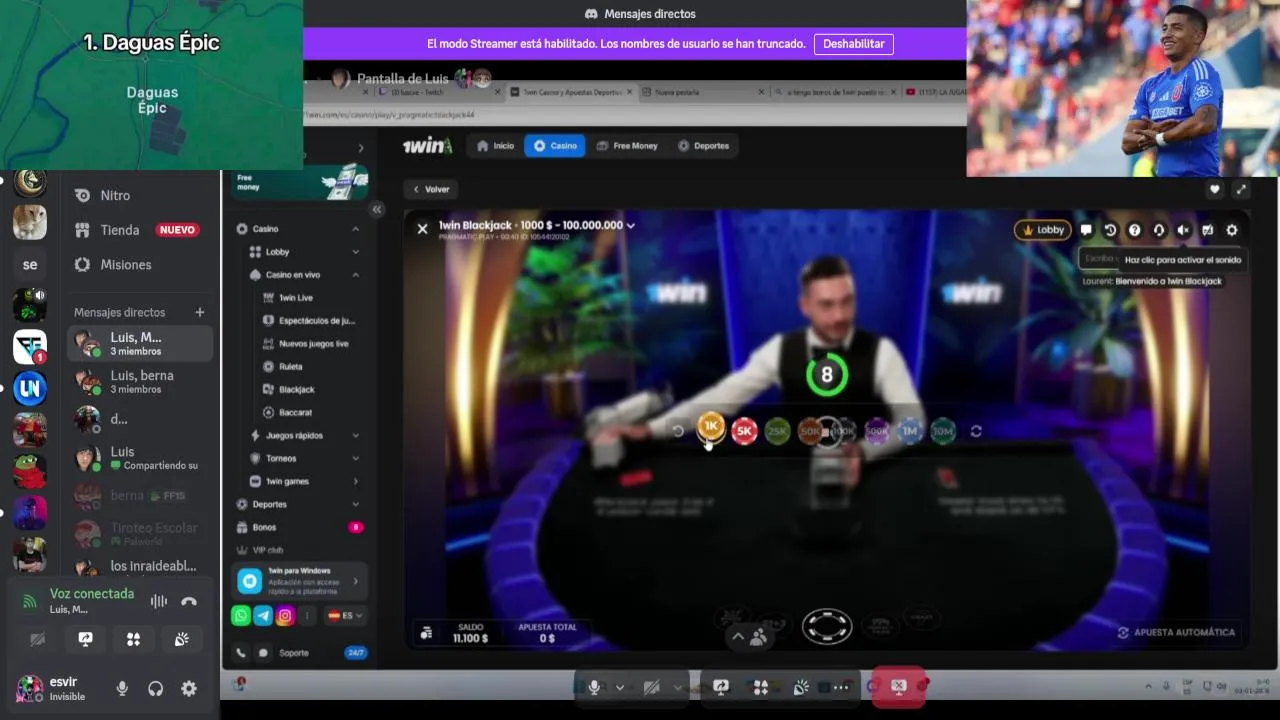Disconnect from the voice call

tap(189, 601)
